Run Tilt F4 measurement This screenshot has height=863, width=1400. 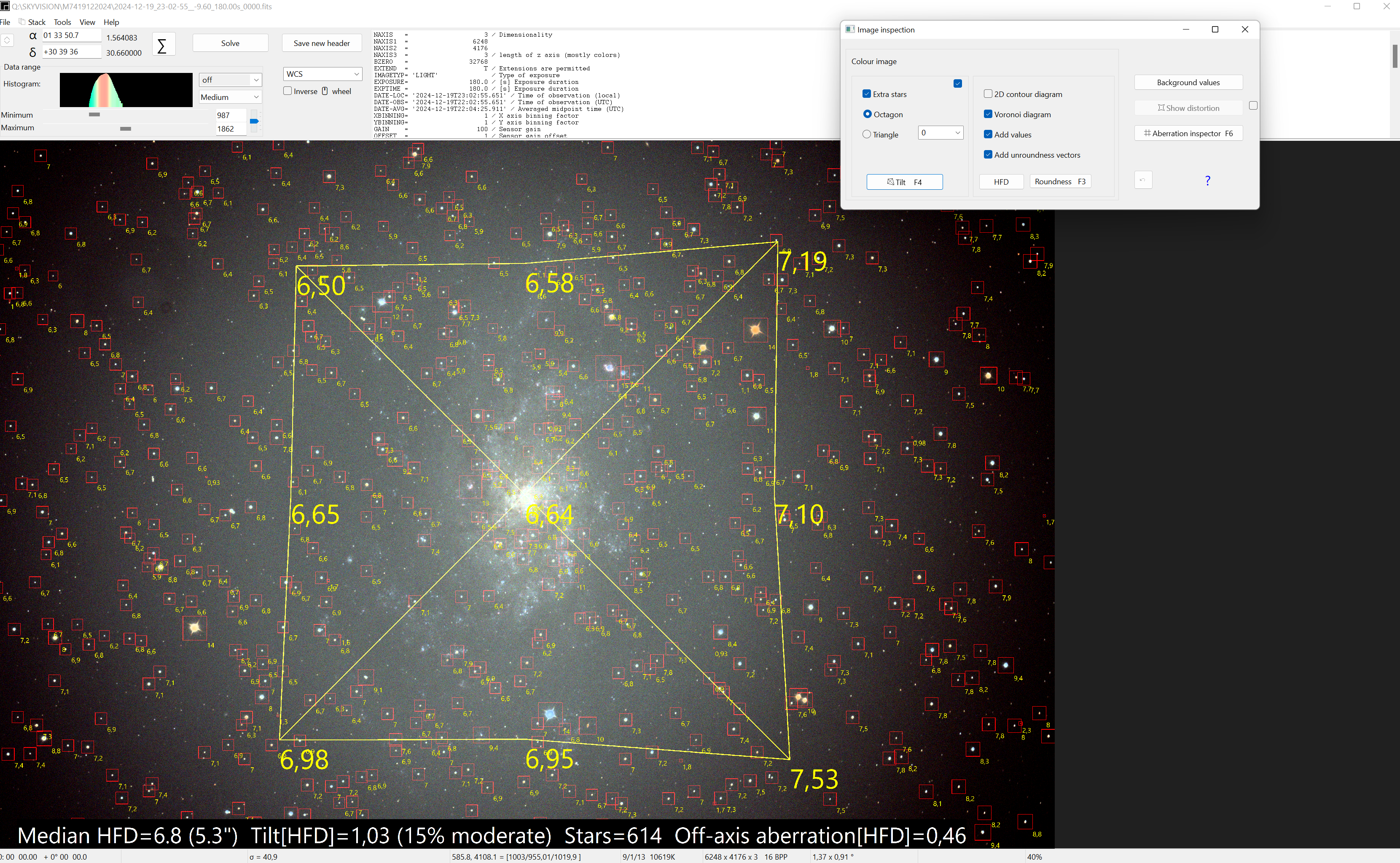pos(904,182)
